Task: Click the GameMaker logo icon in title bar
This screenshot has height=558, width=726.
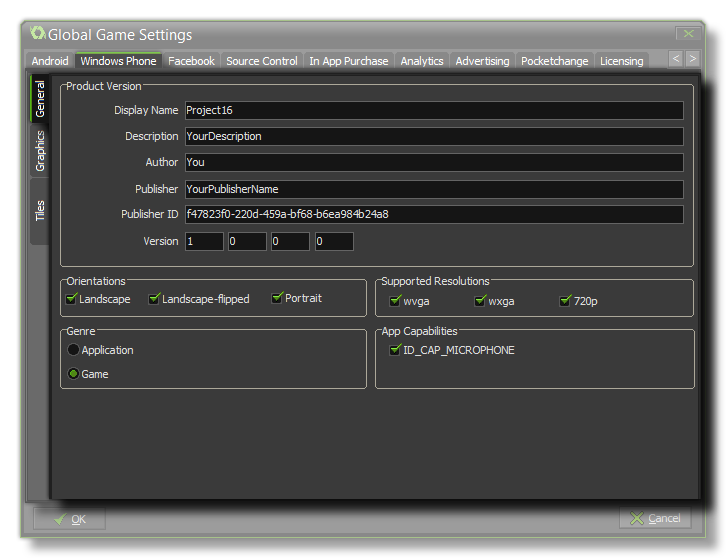Action: 37,34
